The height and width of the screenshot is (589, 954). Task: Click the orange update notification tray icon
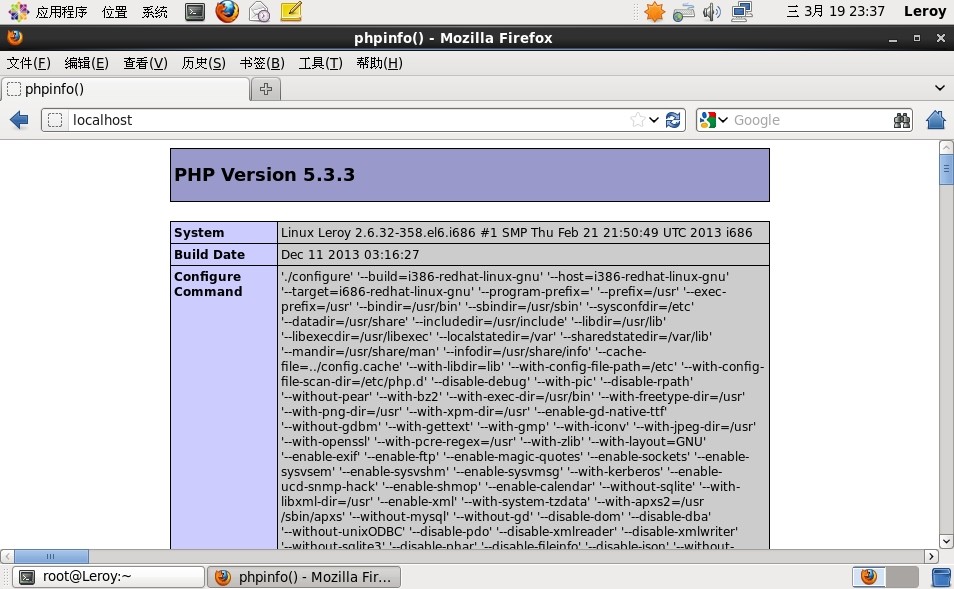[x=655, y=12]
